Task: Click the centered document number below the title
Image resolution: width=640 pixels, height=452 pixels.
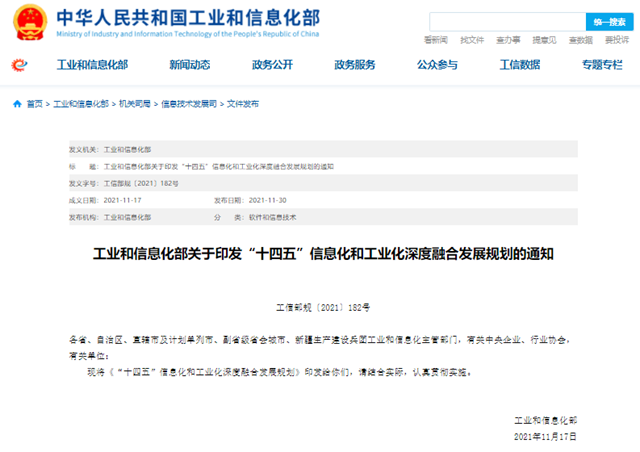Action: (x=323, y=307)
